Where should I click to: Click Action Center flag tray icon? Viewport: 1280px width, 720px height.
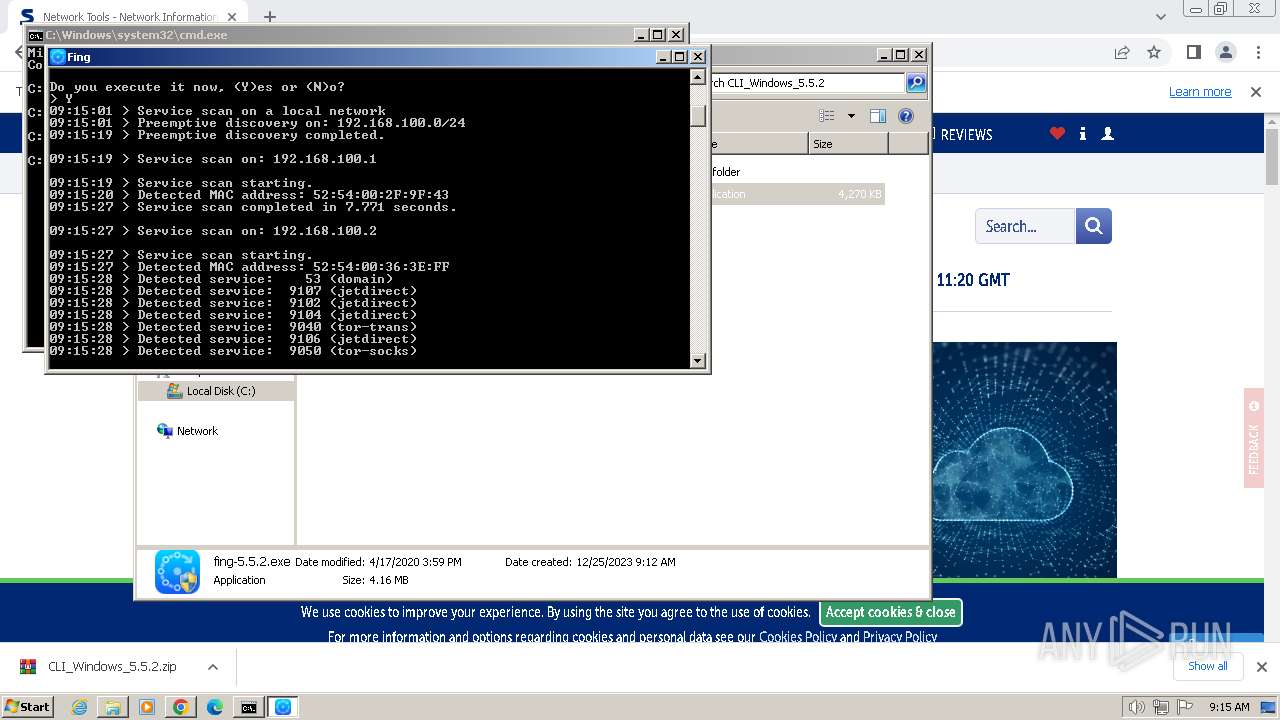coord(1185,707)
